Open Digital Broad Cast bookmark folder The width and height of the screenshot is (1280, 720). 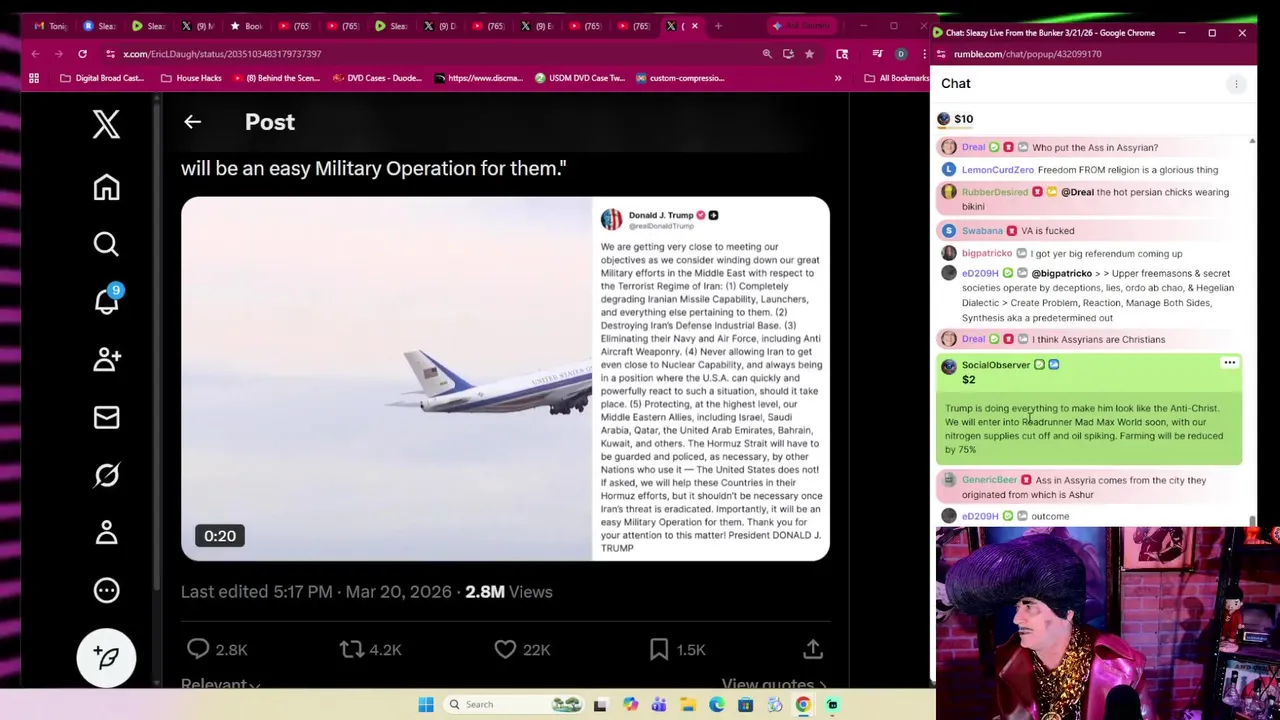(x=102, y=78)
